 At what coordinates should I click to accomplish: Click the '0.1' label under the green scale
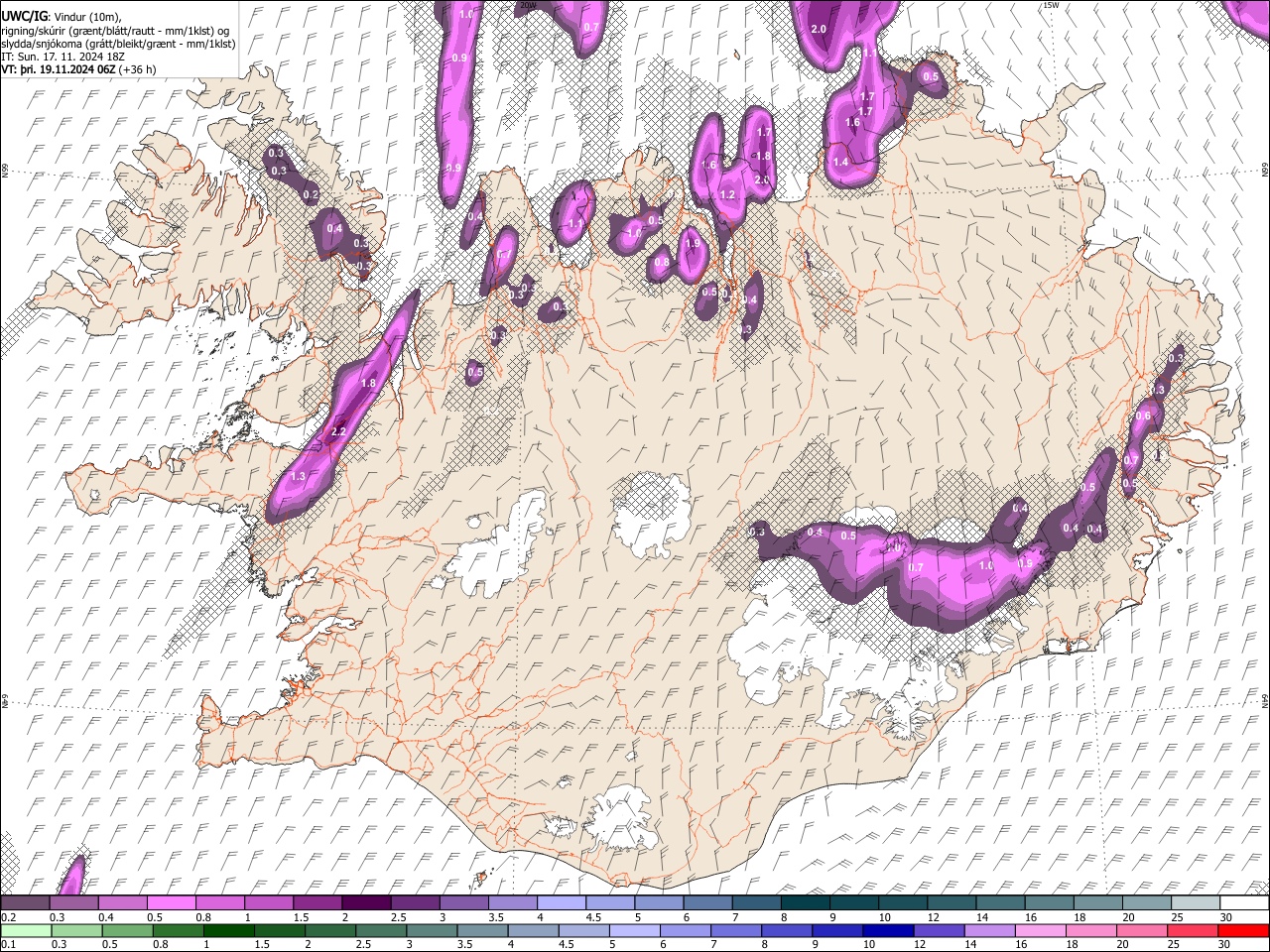coord(7,945)
